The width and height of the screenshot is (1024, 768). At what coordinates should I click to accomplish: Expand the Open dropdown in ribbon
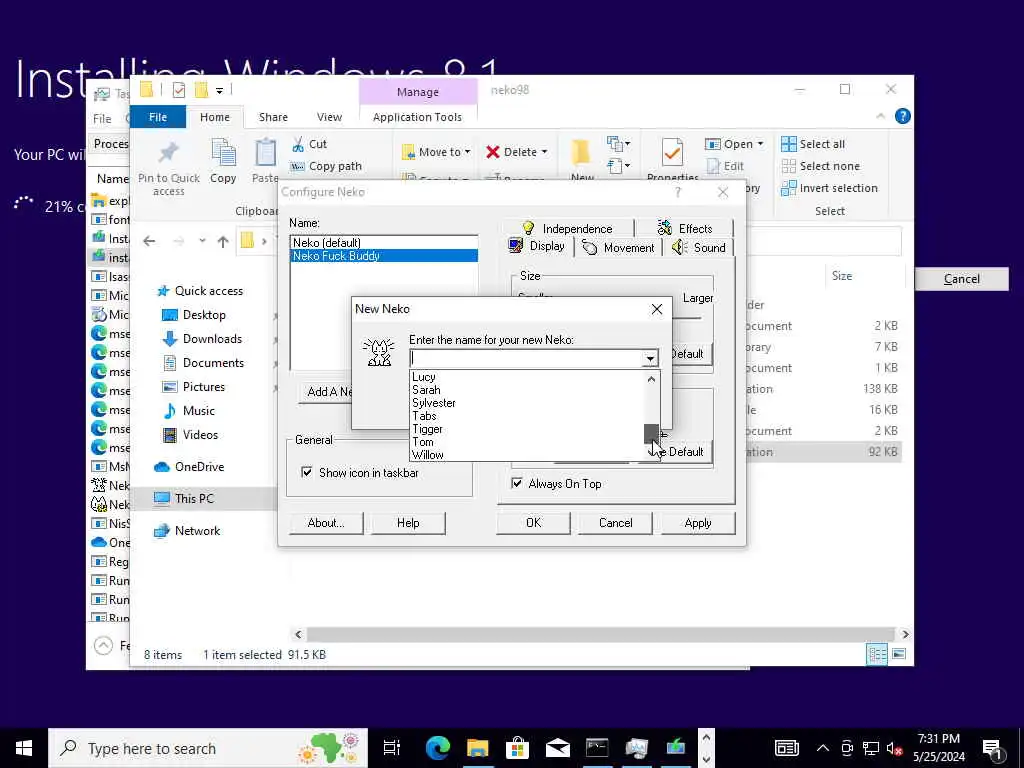760,144
